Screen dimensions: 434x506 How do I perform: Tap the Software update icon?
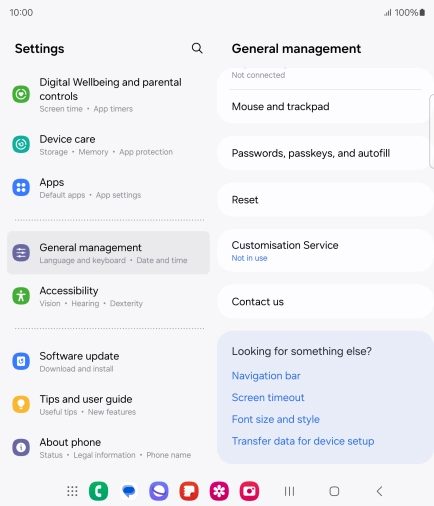21,361
